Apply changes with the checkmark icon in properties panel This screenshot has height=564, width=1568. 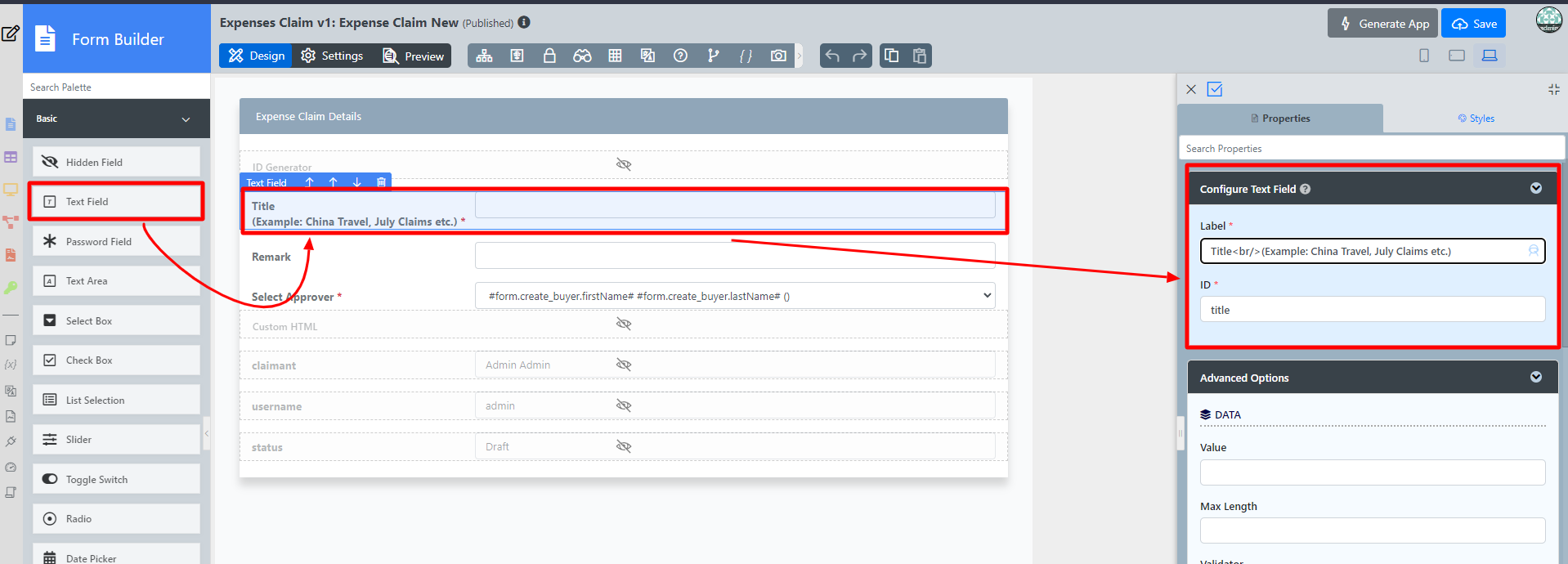pos(1215,89)
